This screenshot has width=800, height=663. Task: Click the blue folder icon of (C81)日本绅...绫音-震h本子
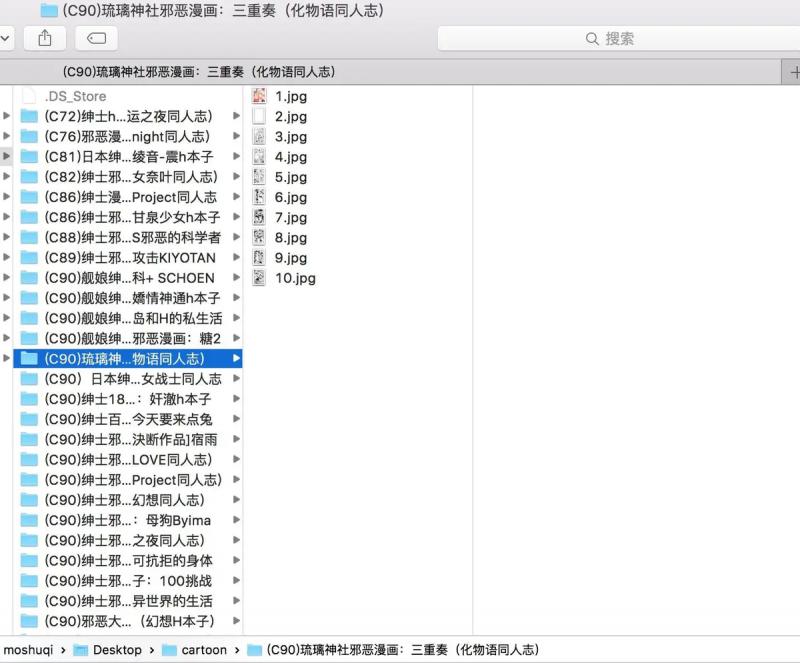pyautogui.click(x=30, y=157)
